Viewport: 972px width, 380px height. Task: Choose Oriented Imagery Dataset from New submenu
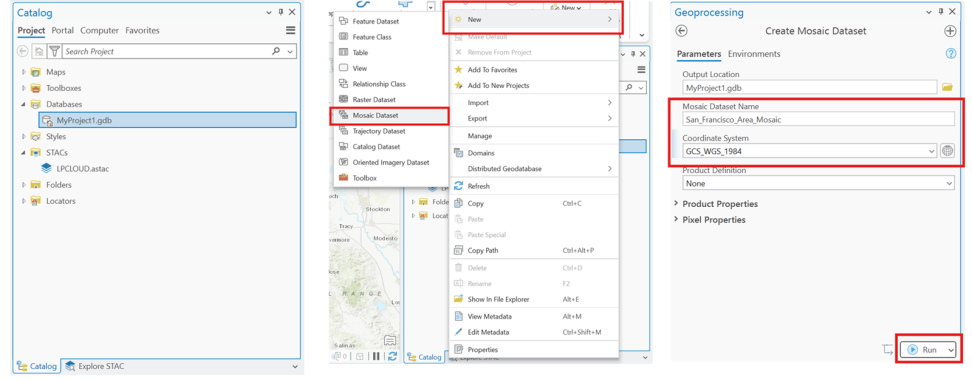390,162
